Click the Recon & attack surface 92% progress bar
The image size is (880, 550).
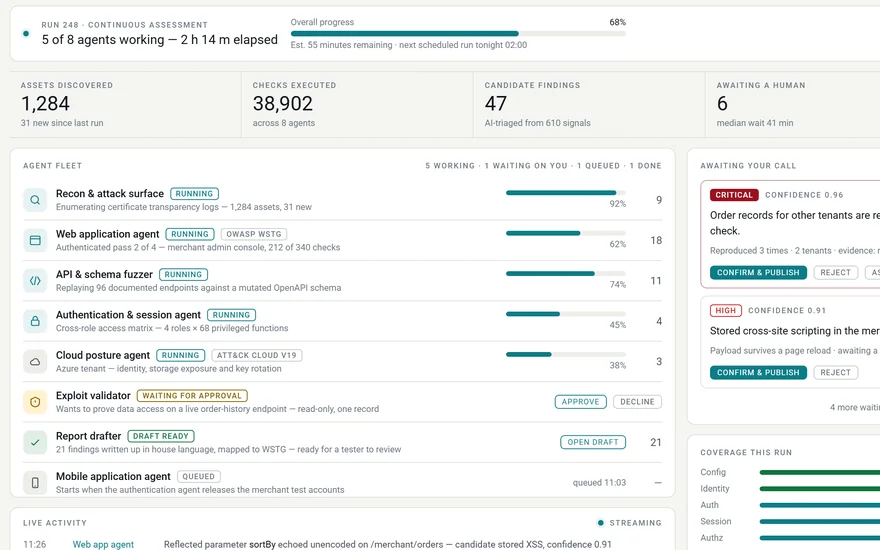(x=566, y=192)
